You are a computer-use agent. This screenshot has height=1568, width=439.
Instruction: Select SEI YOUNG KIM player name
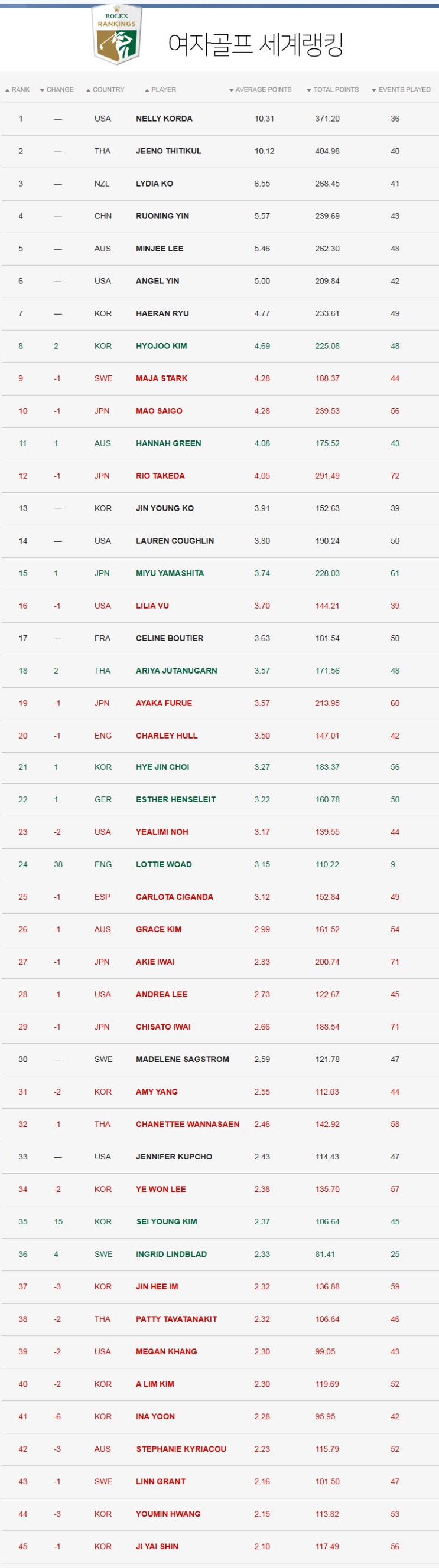(x=166, y=1221)
